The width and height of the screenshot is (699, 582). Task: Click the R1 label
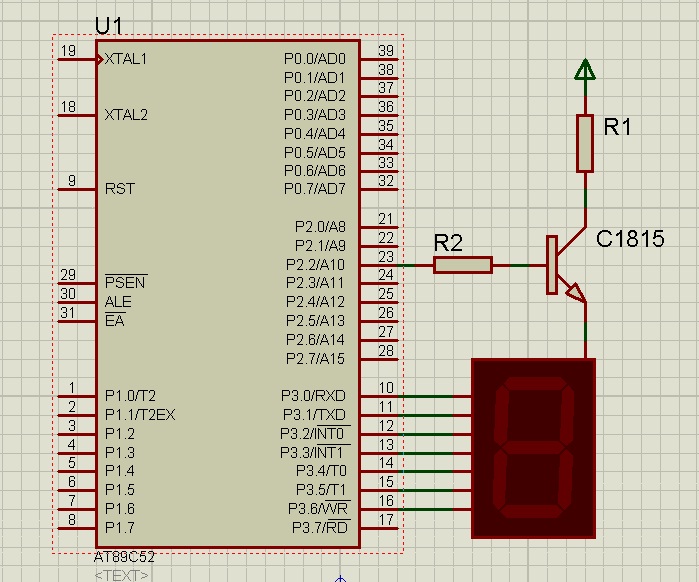pyautogui.click(x=618, y=127)
